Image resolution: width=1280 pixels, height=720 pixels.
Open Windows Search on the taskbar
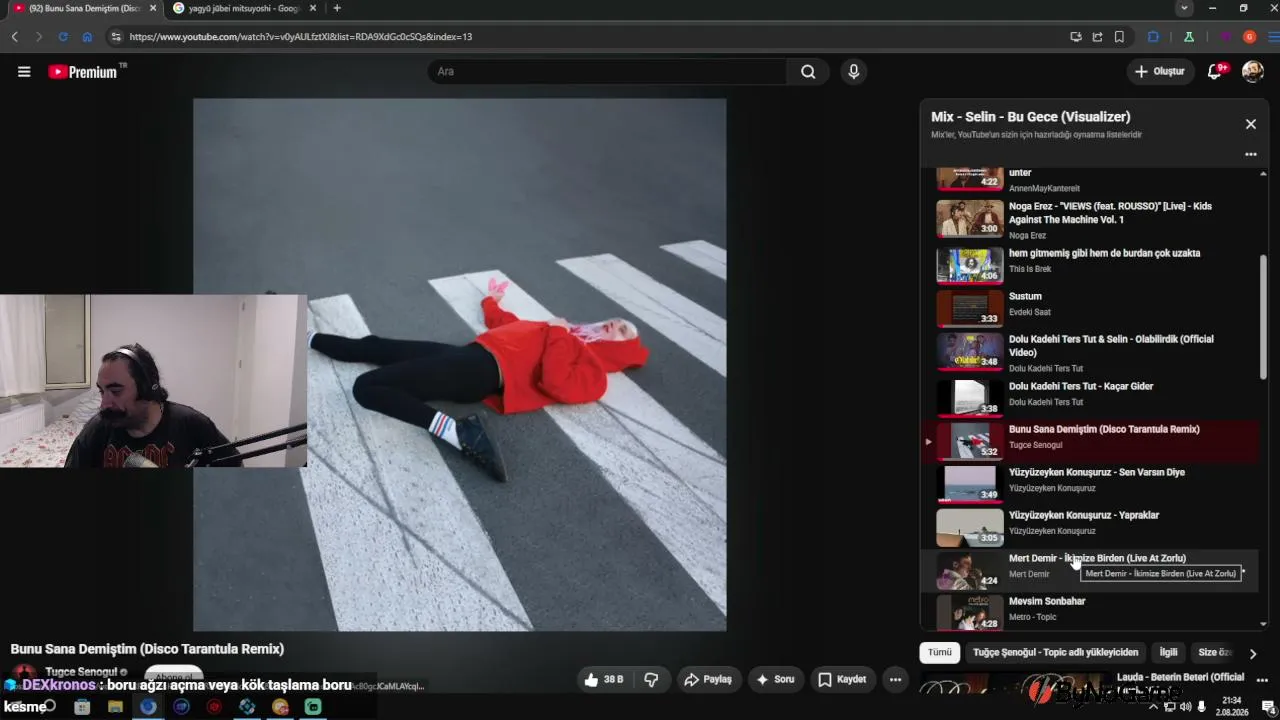click(49, 707)
